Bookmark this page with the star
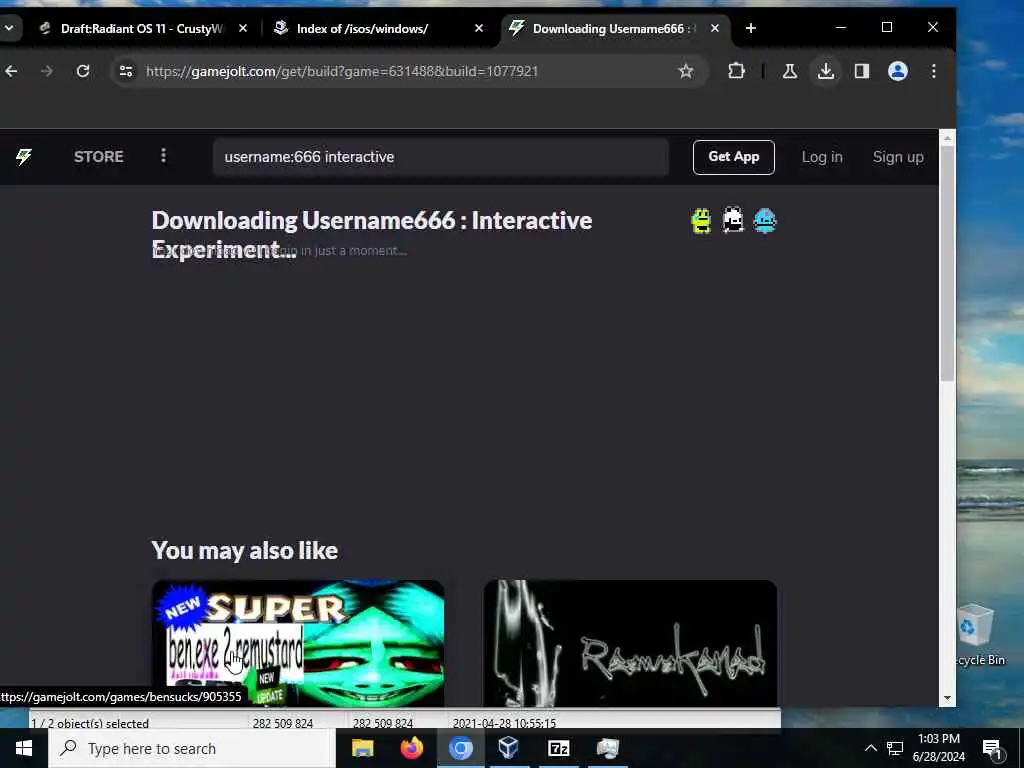This screenshot has height=768, width=1024. pos(686,71)
